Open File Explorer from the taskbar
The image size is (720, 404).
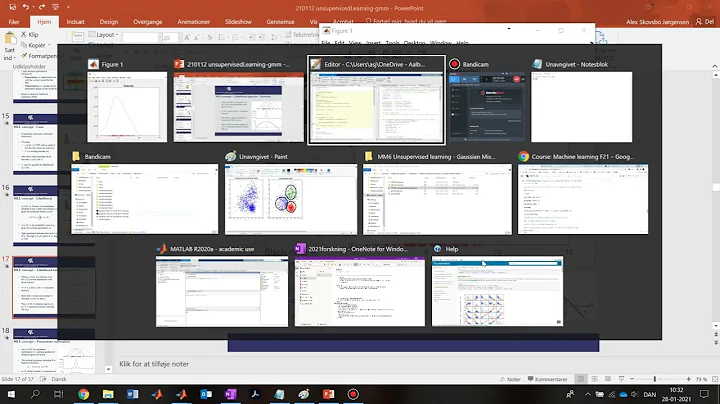[x=108, y=394]
